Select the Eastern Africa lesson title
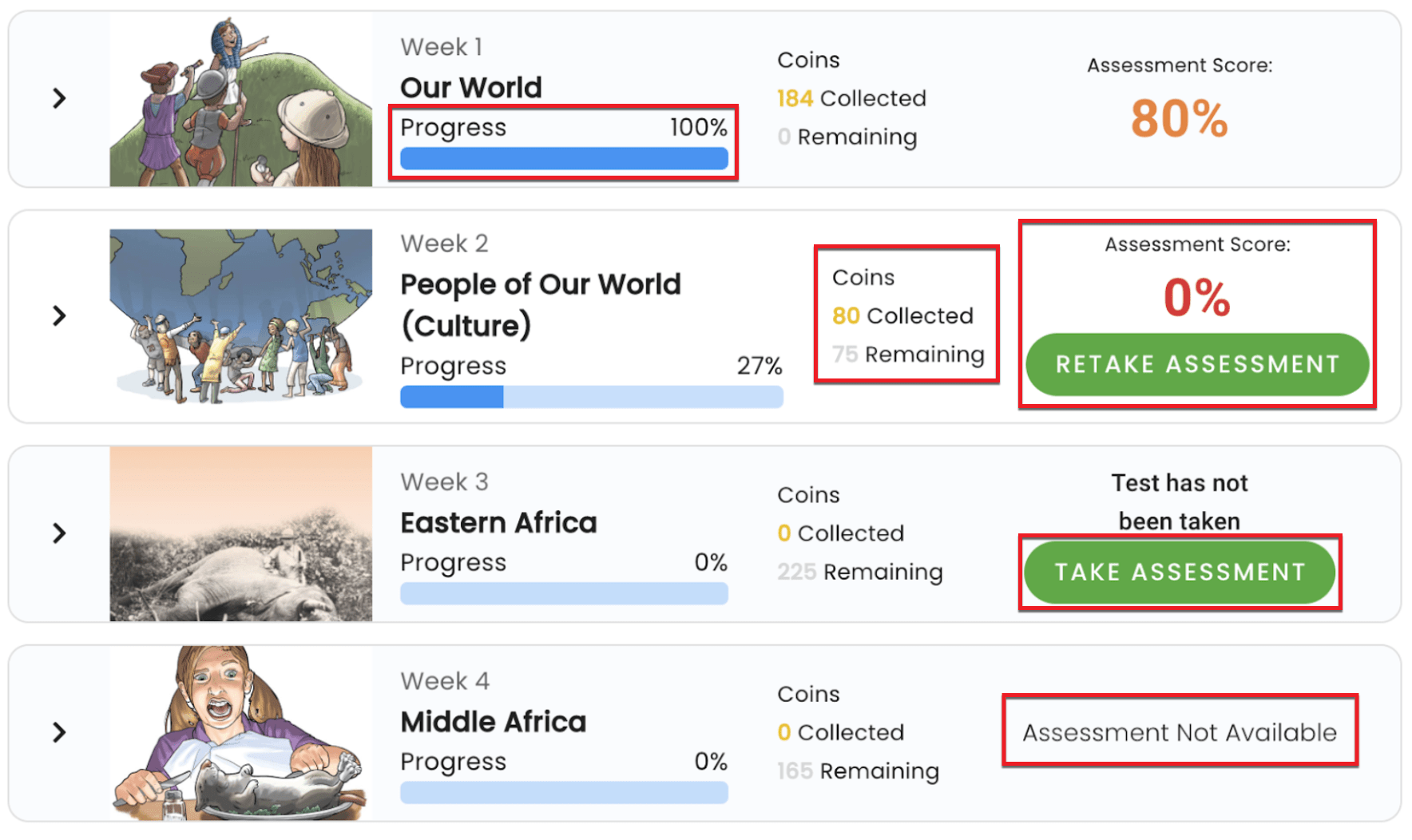The height and width of the screenshot is (840, 1412). [498, 522]
